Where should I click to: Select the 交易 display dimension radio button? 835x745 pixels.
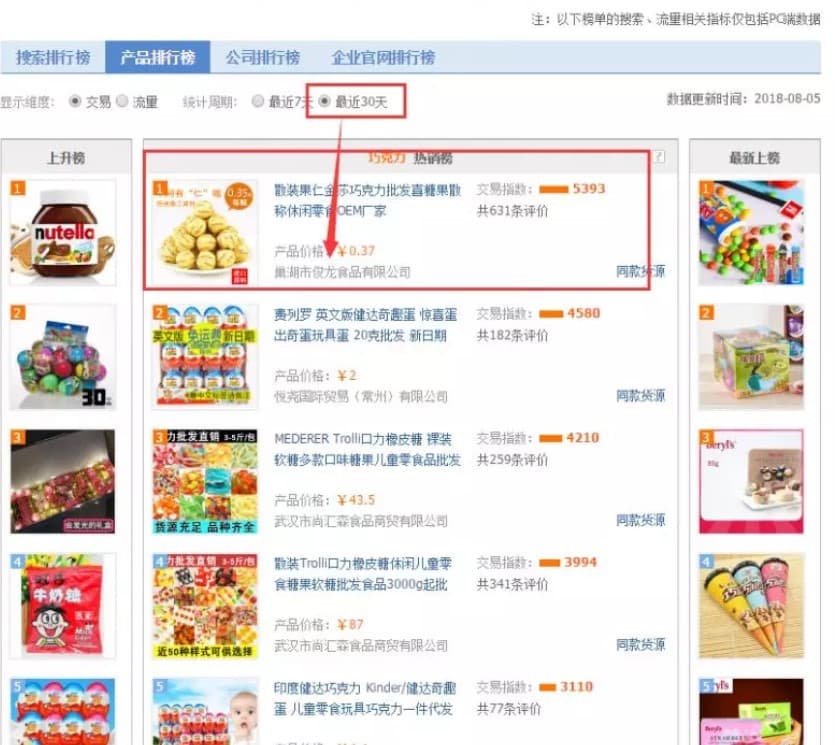pyautogui.click(x=75, y=101)
